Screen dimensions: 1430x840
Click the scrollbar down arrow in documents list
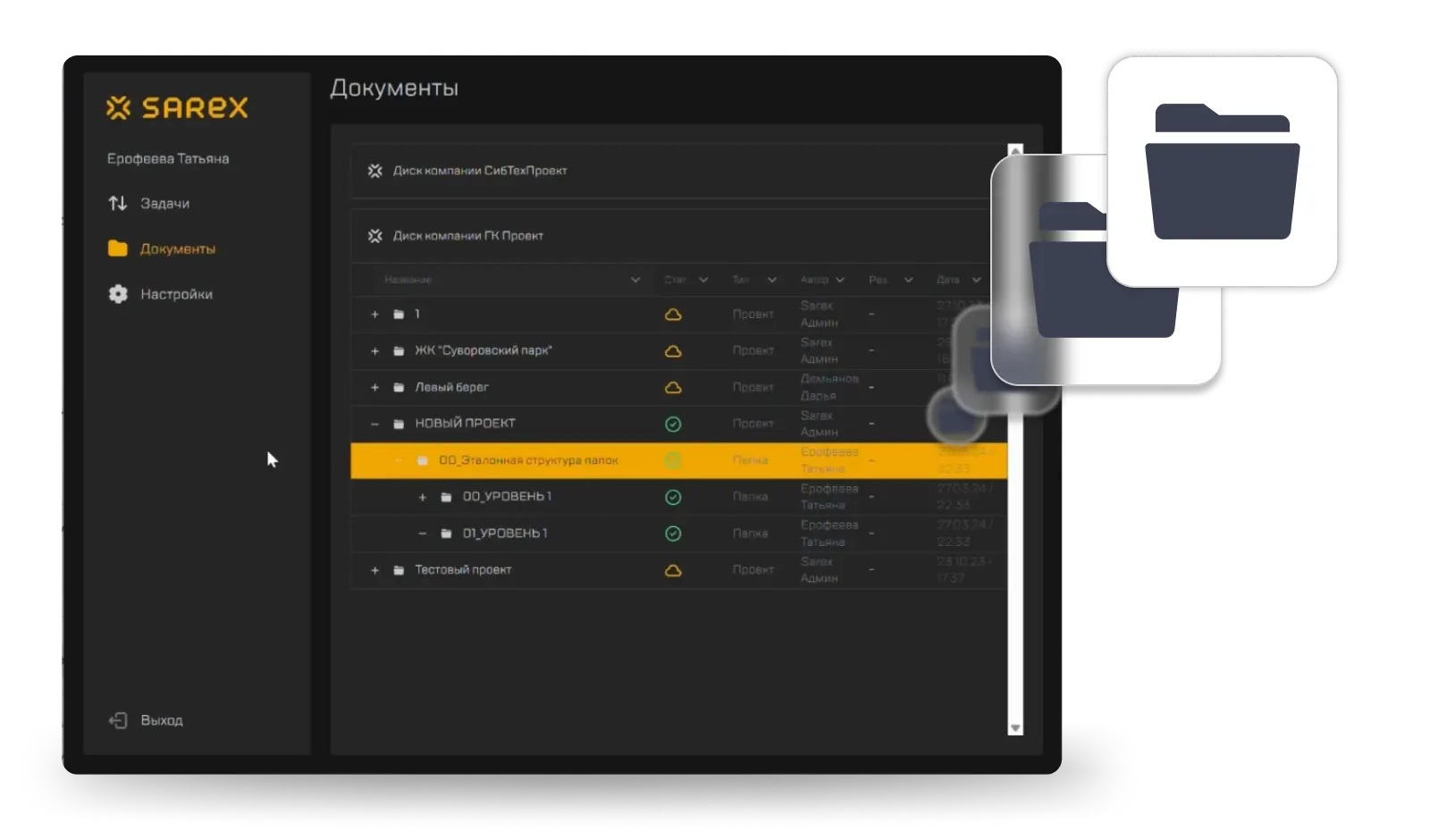[1014, 728]
